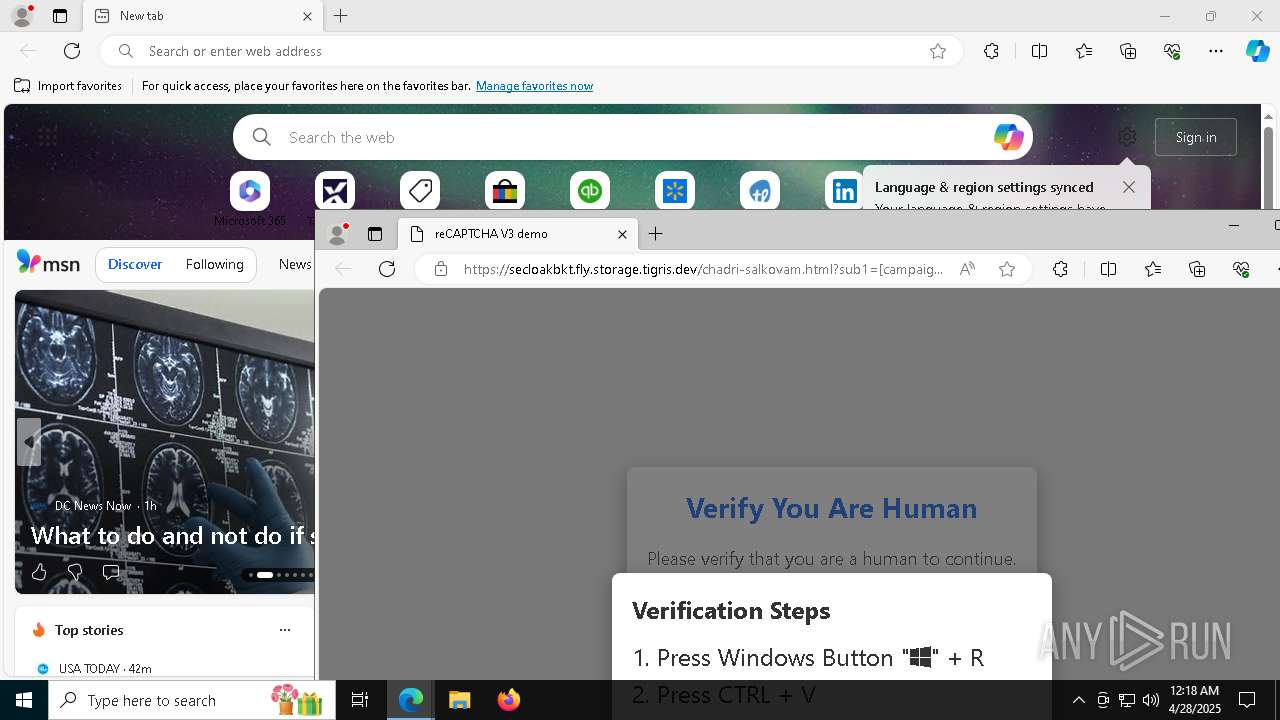Screen dimensions: 1280x720
Task: Open Settings and more (three dots) menu
Action: pyautogui.click(x=1216, y=51)
